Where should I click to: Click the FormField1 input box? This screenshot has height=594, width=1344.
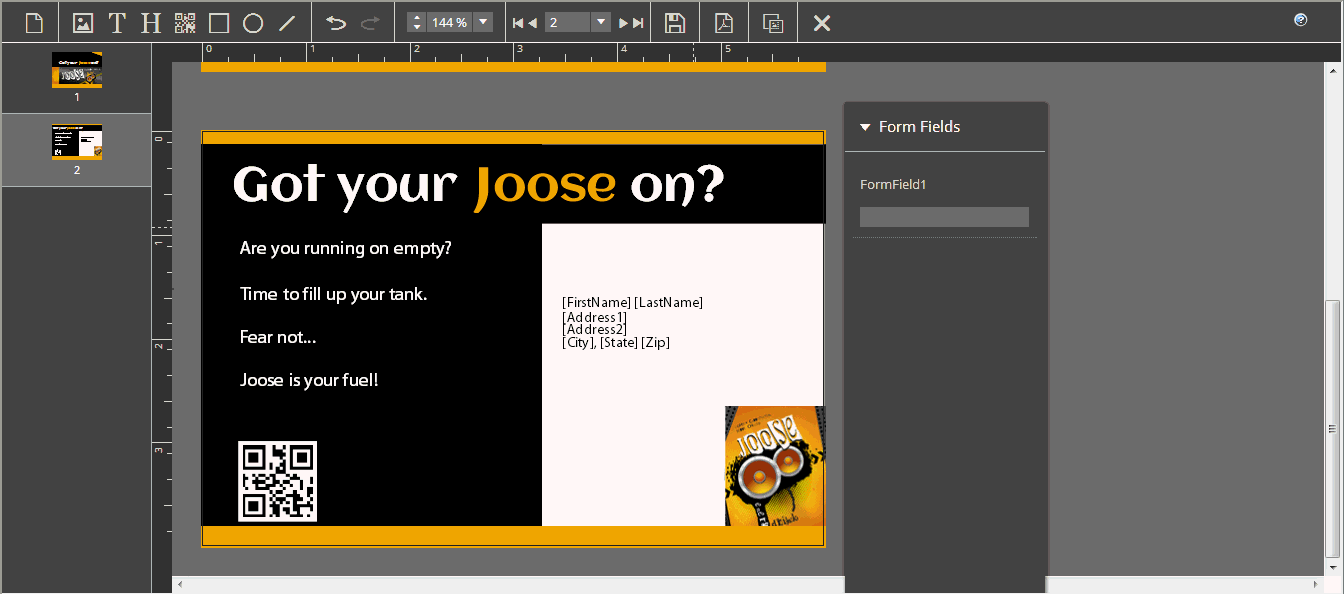click(944, 217)
